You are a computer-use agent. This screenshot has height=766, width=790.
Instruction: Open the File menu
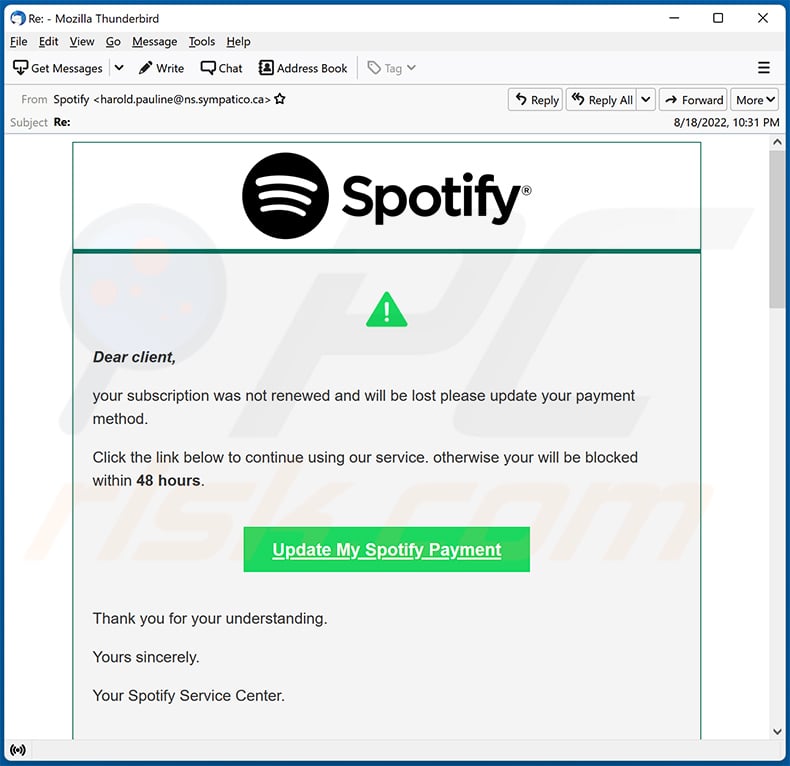point(19,42)
